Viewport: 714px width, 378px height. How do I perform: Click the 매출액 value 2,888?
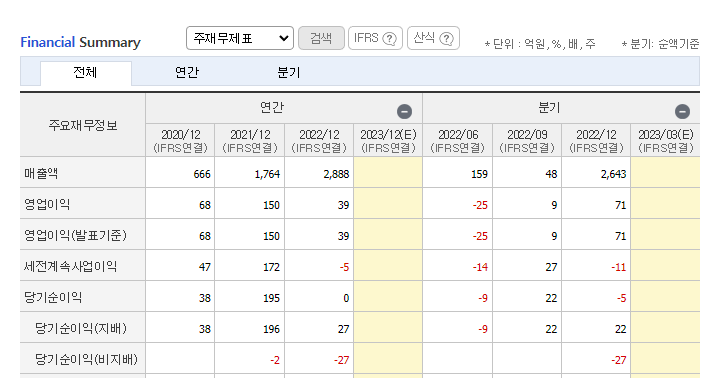(x=336, y=174)
